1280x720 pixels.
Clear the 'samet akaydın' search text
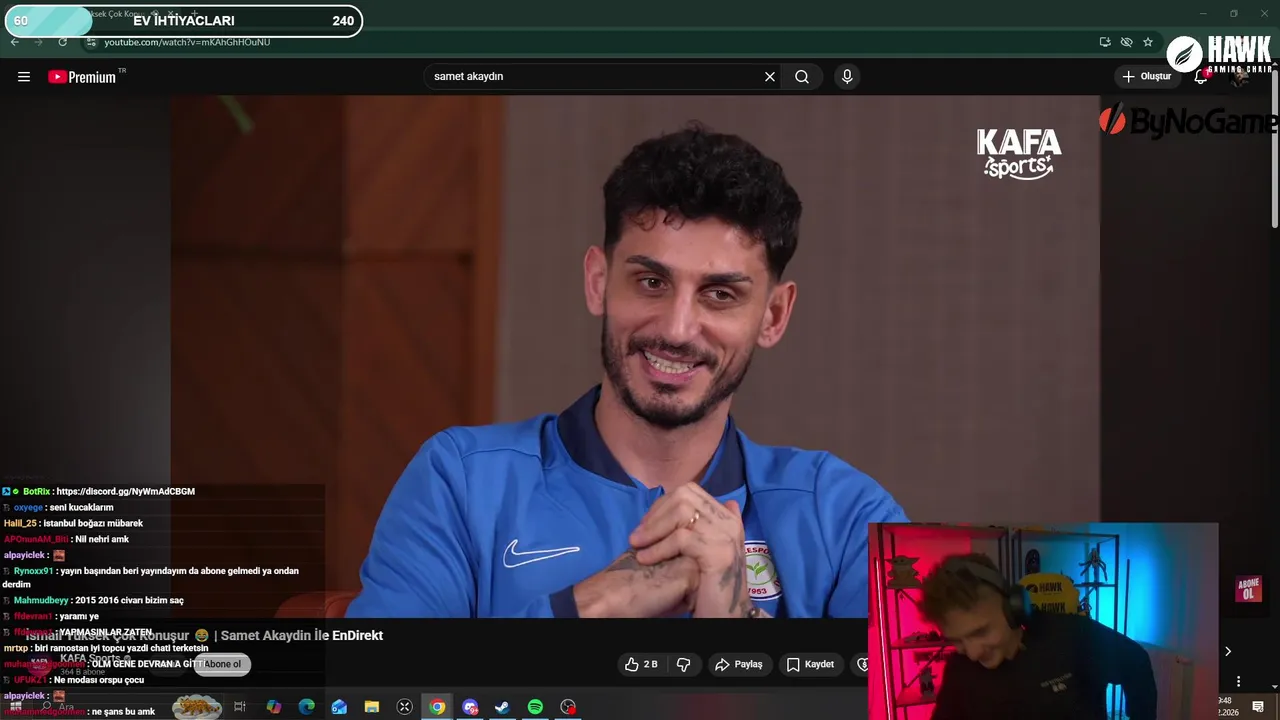[x=770, y=77]
